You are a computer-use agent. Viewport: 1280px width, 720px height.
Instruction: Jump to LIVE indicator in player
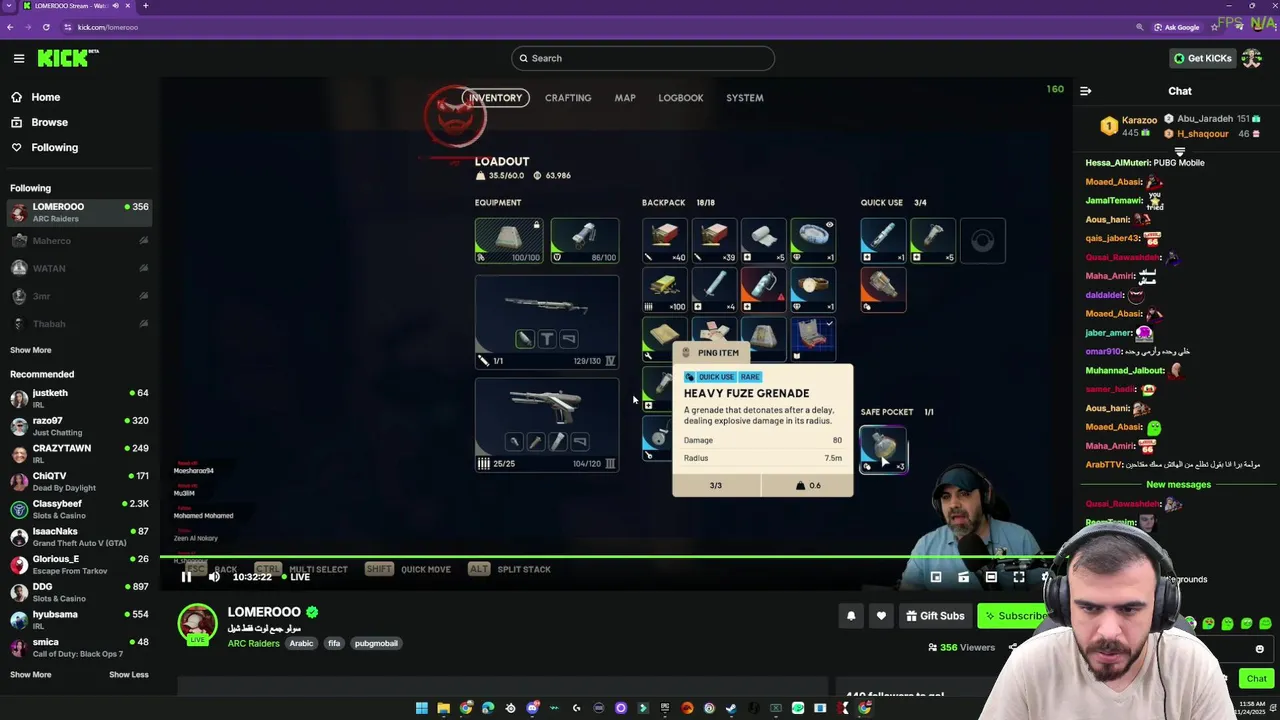coord(296,577)
